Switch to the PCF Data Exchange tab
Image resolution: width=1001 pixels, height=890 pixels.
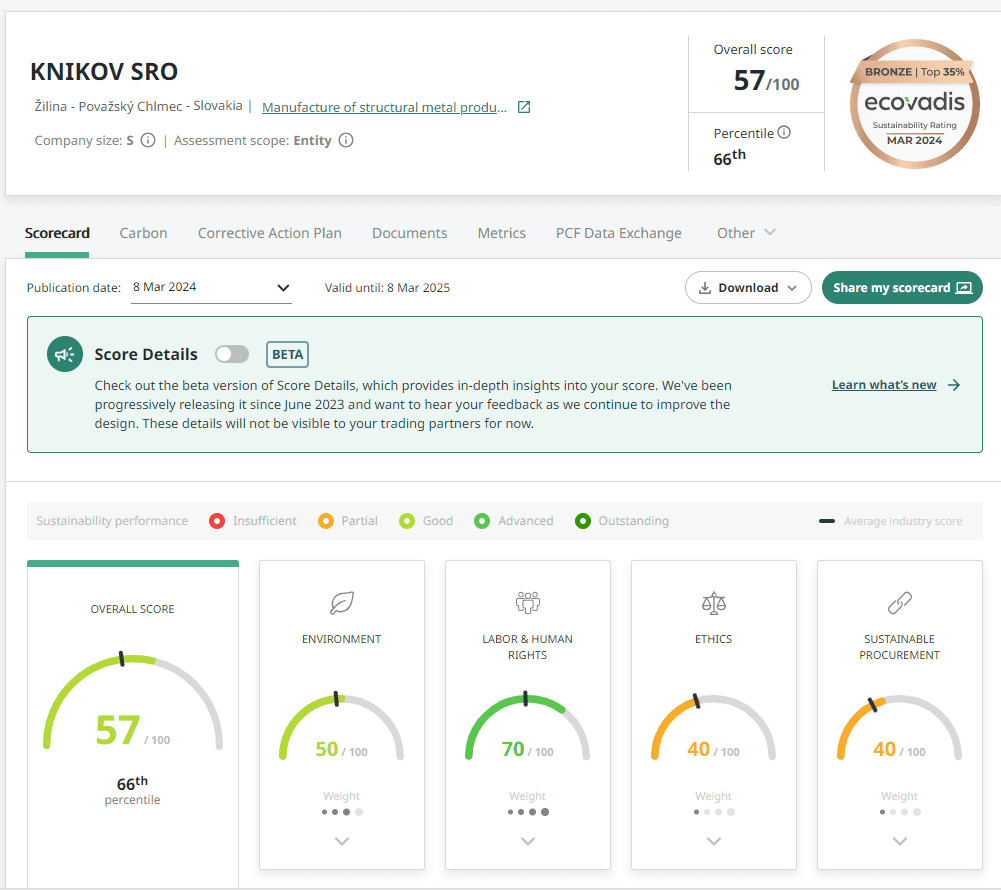[619, 233]
